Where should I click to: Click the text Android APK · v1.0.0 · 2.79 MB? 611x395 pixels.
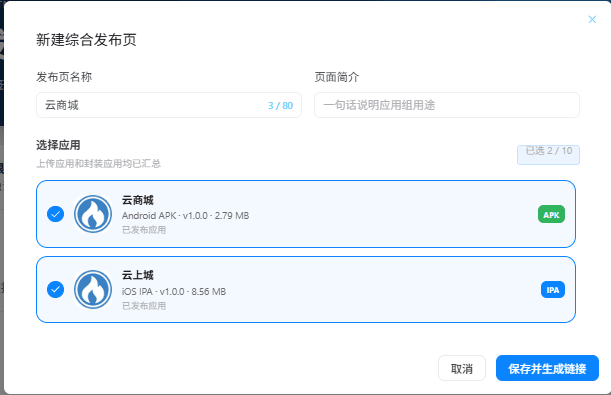tap(185, 215)
